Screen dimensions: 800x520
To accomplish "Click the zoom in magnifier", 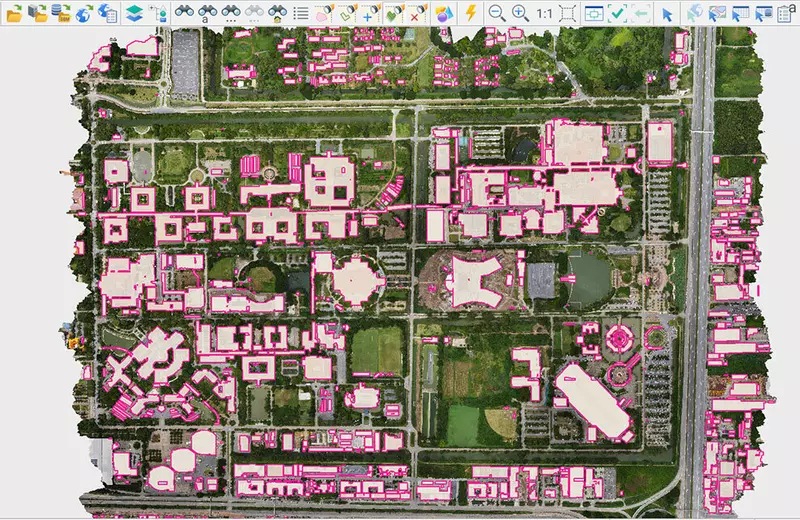I will coord(520,13).
